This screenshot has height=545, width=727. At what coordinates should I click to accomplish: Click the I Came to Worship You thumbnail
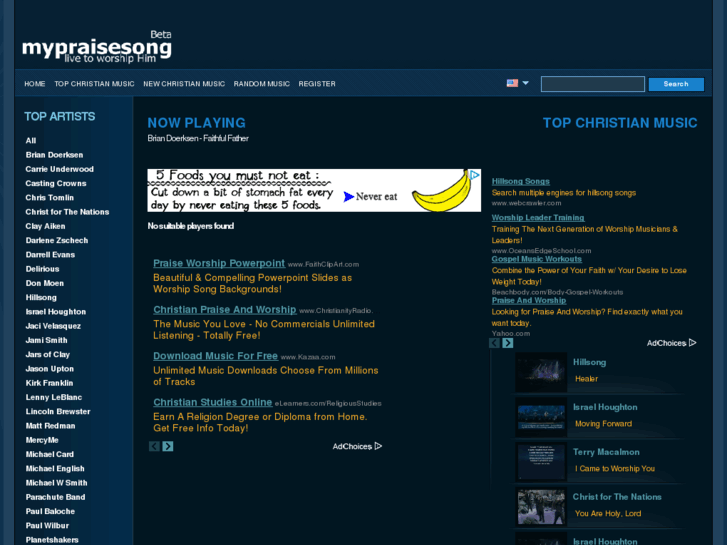click(x=541, y=462)
